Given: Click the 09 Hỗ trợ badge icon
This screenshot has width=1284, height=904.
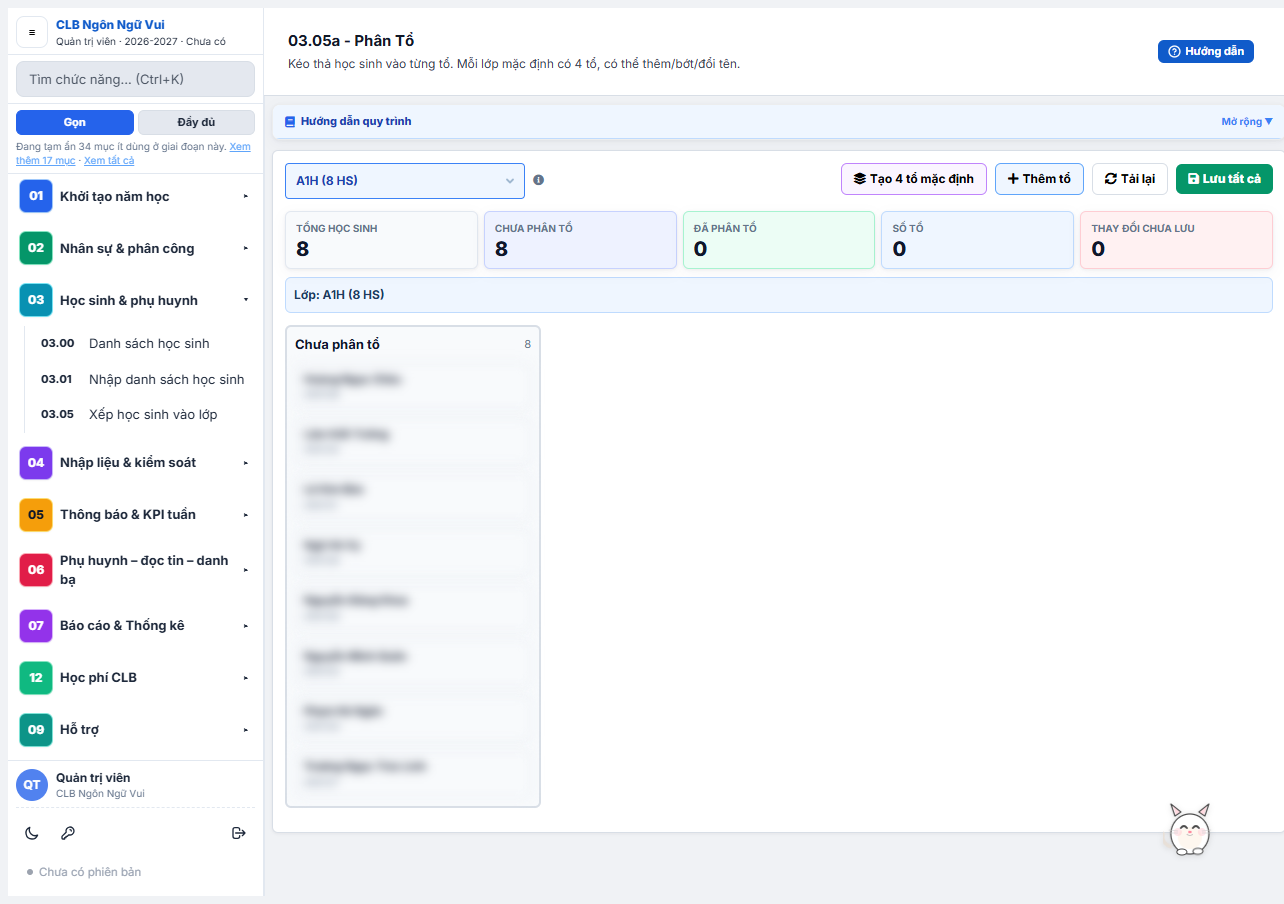Looking at the screenshot, I should 36,729.
